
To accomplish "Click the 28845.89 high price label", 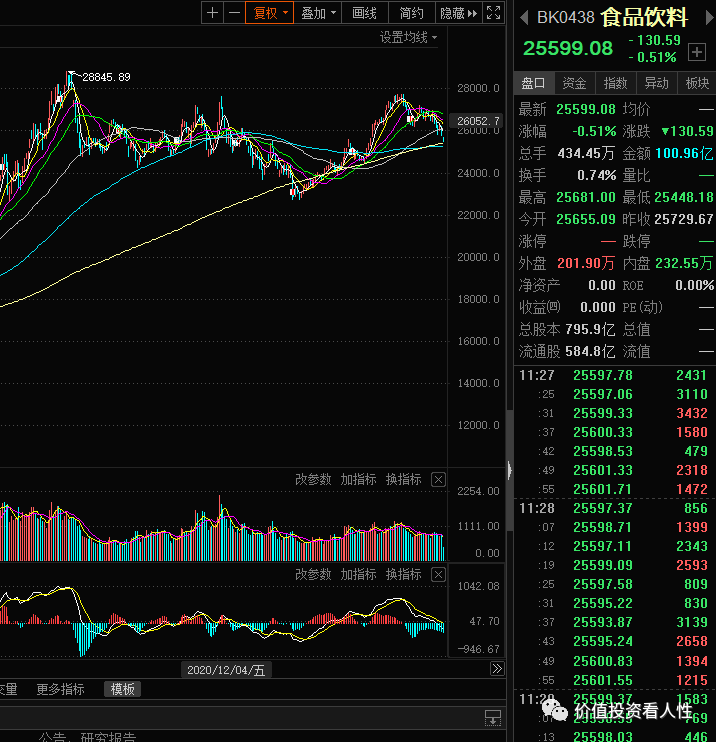I will (106, 77).
